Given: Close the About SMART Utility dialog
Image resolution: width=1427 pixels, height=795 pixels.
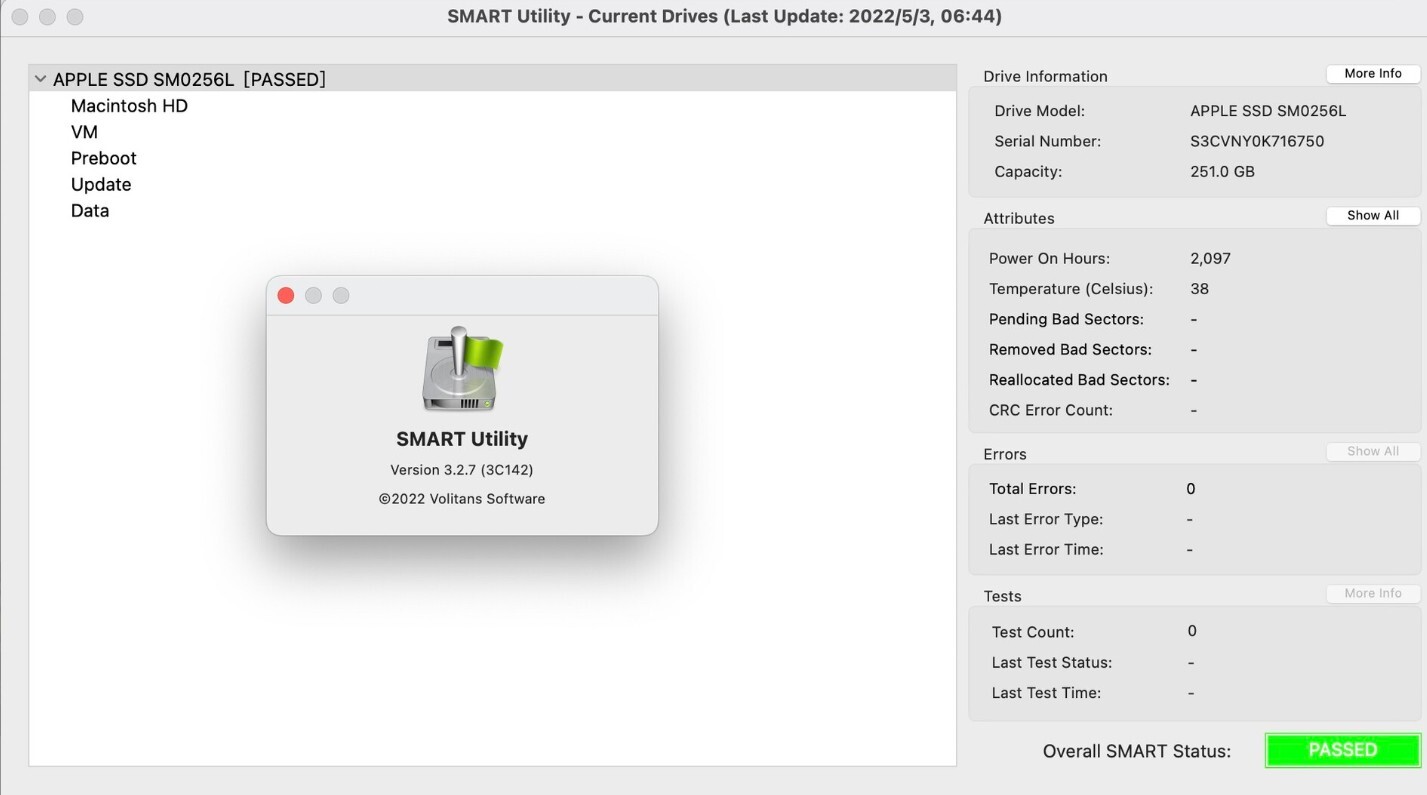Looking at the screenshot, I should tap(286, 295).
